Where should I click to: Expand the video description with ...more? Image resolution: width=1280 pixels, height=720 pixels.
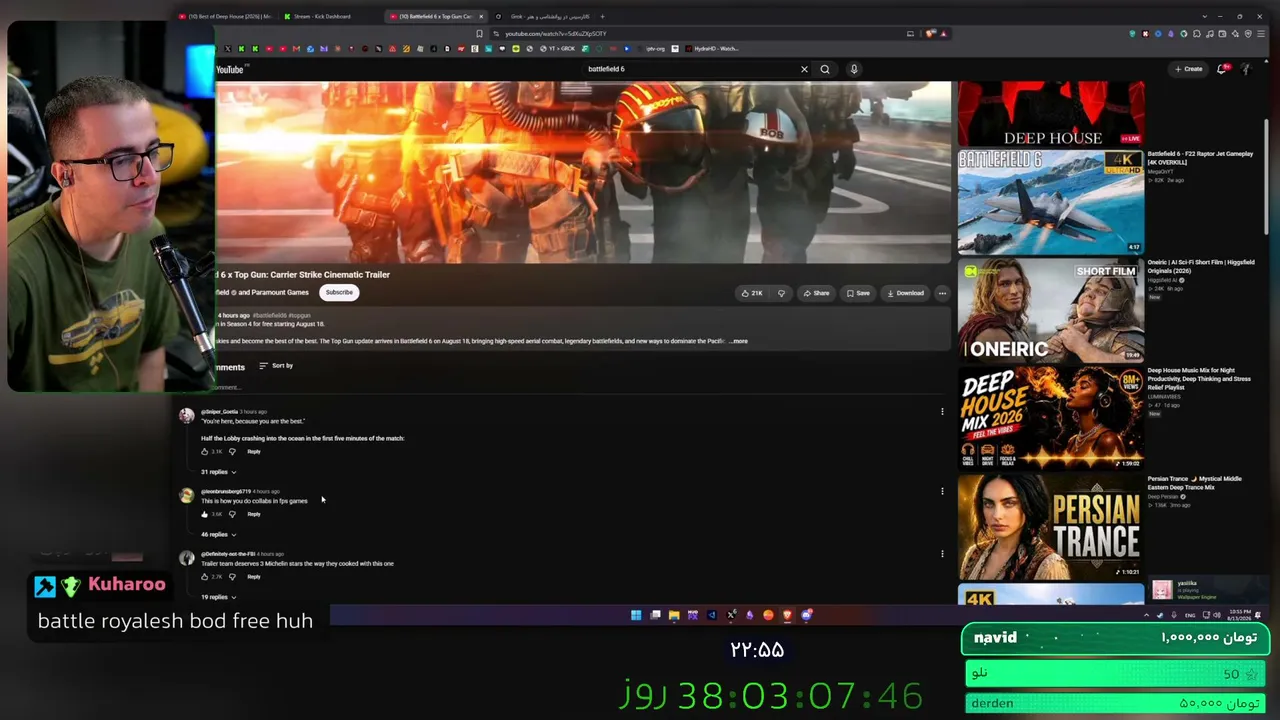[738, 341]
